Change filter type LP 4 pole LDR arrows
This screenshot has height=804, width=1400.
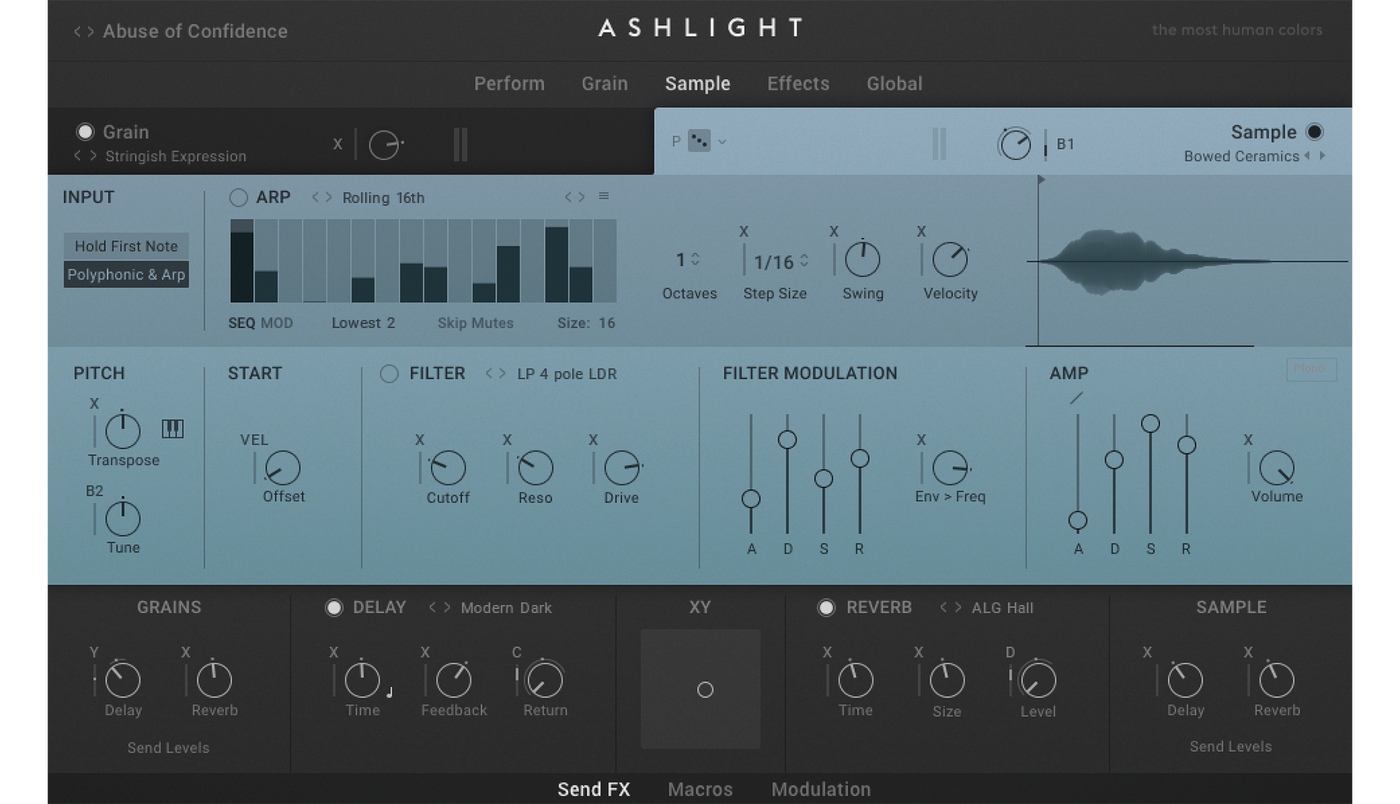pos(495,374)
